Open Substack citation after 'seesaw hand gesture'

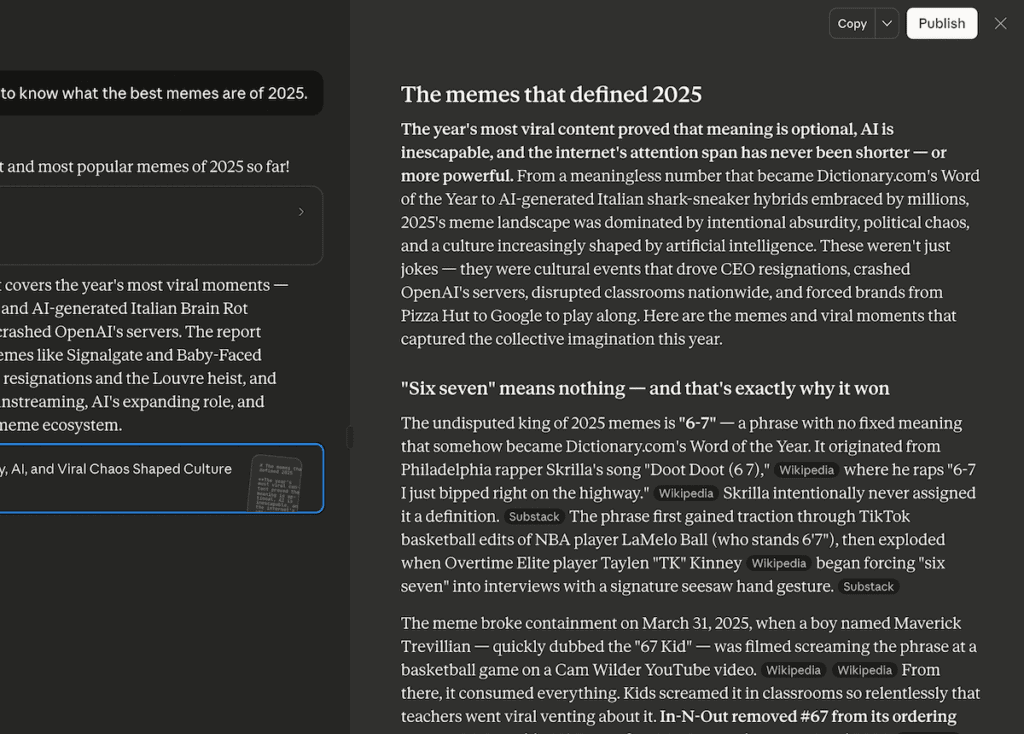pyautogui.click(x=868, y=586)
